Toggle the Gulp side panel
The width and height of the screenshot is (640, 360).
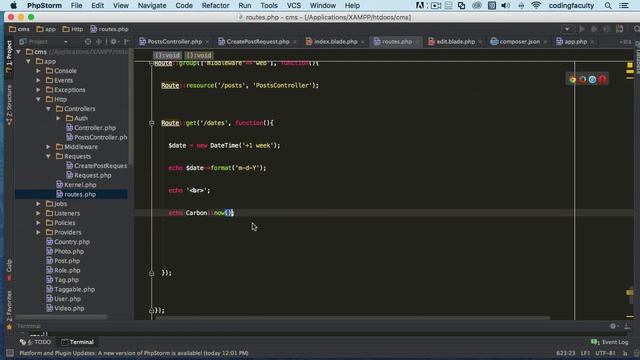9,270
